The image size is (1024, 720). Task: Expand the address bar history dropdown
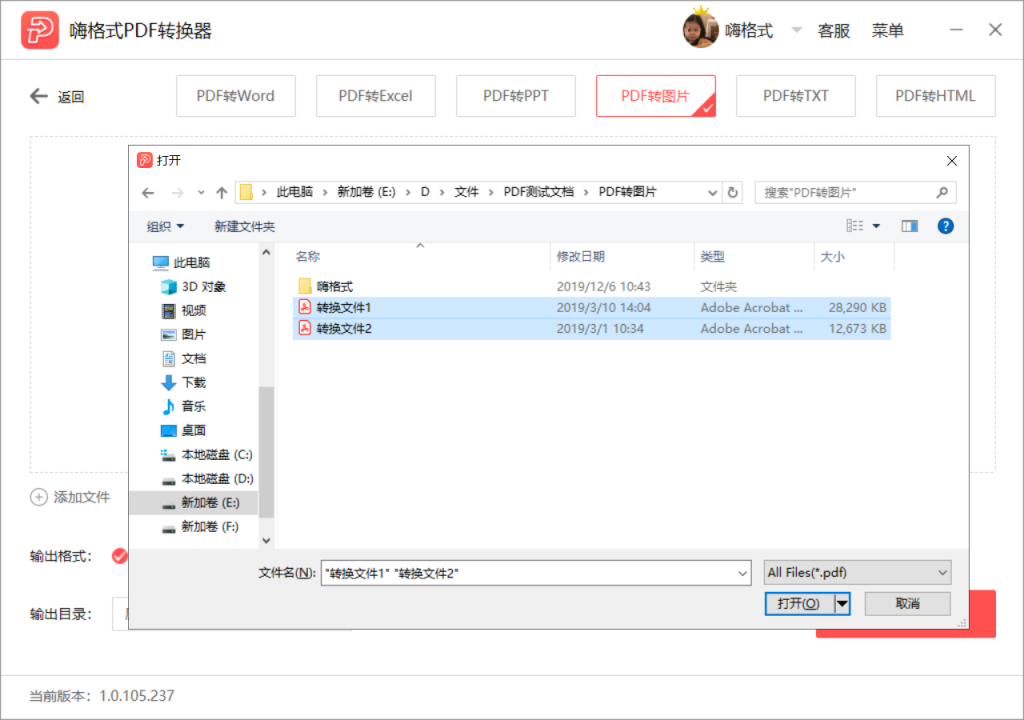point(712,193)
